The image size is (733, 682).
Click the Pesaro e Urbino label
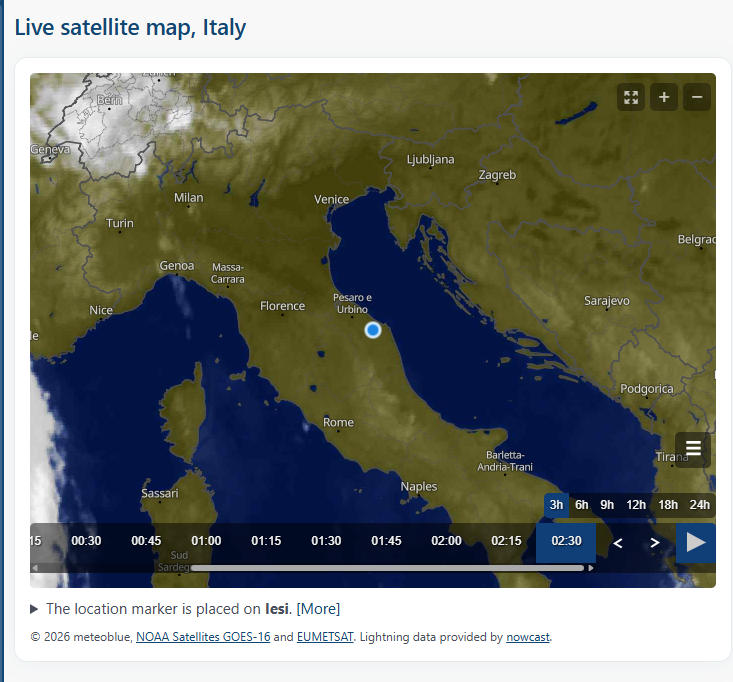pyautogui.click(x=352, y=303)
